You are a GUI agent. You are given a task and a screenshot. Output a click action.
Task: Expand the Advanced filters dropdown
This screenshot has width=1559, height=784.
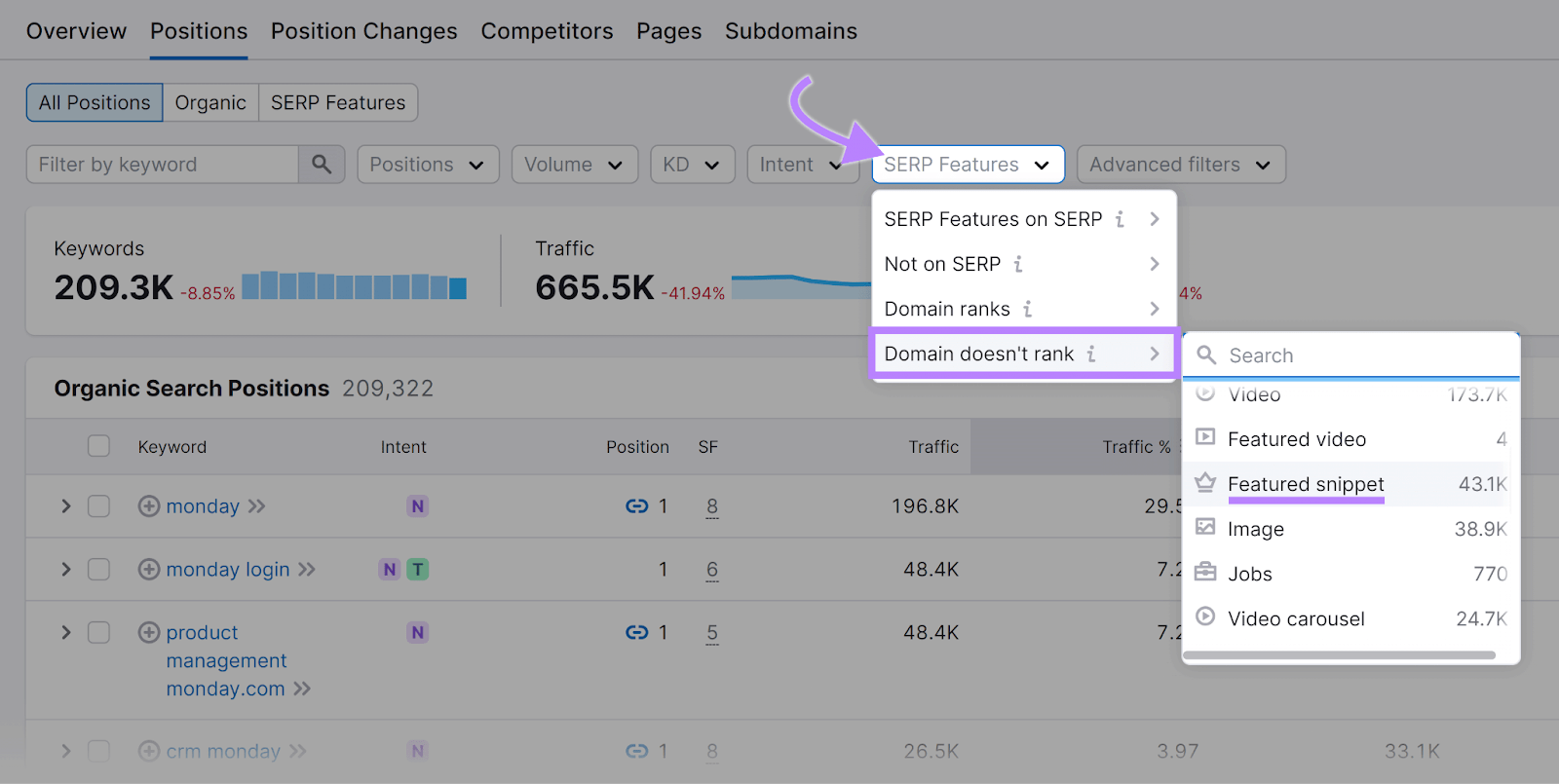pyautogui.click(x=1180, y=165)
